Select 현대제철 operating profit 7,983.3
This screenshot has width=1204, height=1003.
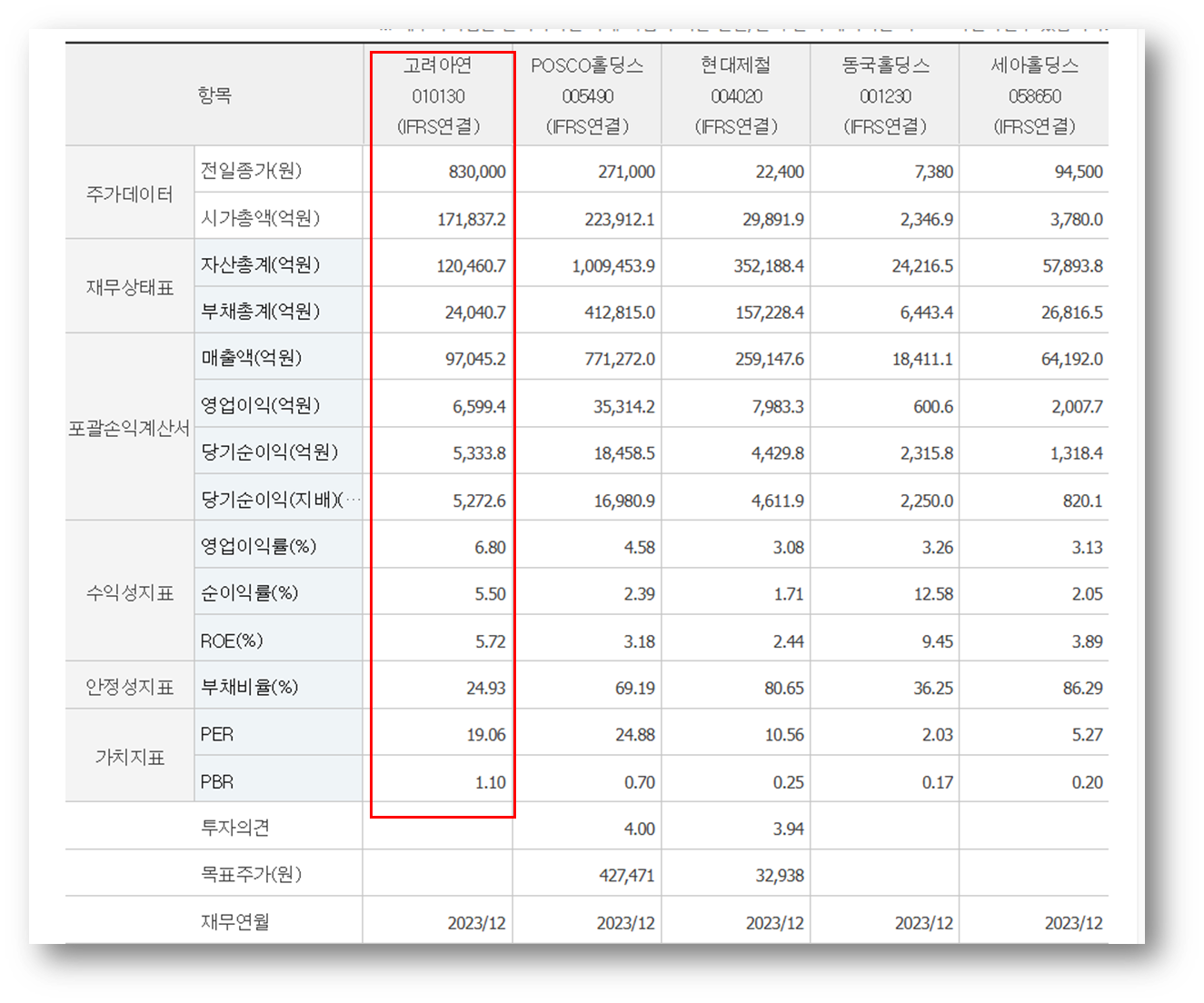point(778,407)
